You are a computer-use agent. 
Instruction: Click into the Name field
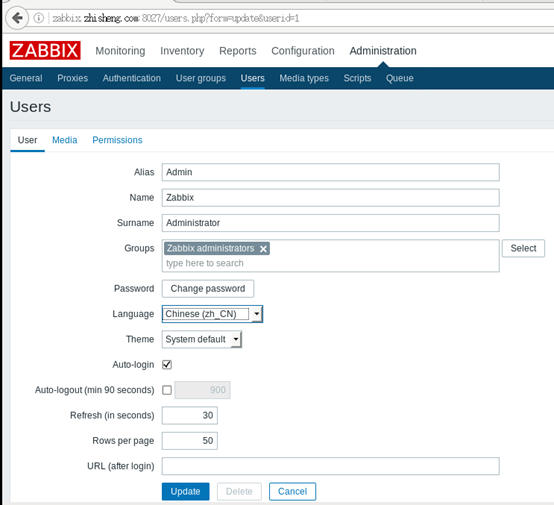(330, 198)
